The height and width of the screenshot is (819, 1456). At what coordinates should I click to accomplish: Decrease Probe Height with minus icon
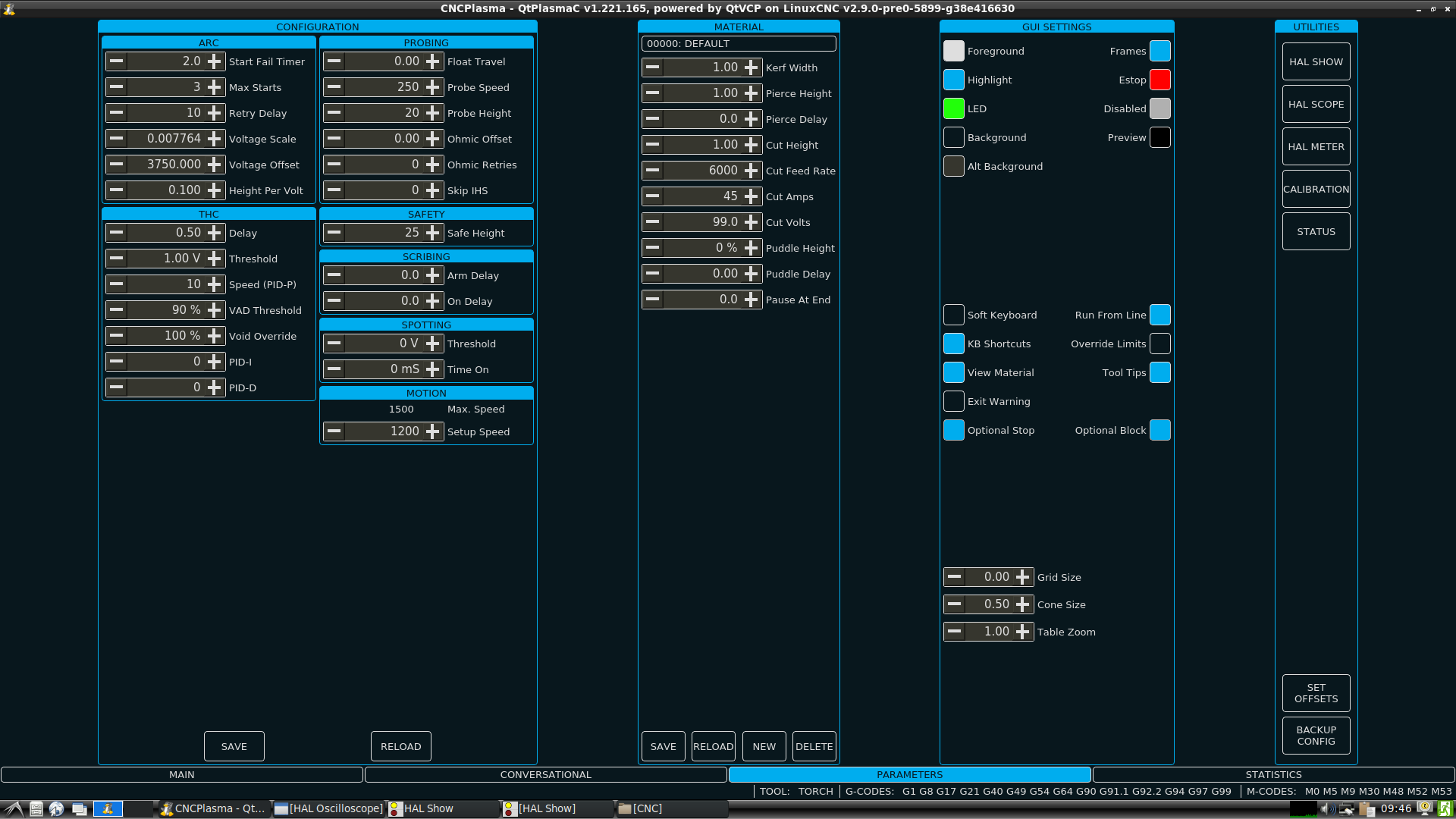pyautogui.click(x=334, y=113)
